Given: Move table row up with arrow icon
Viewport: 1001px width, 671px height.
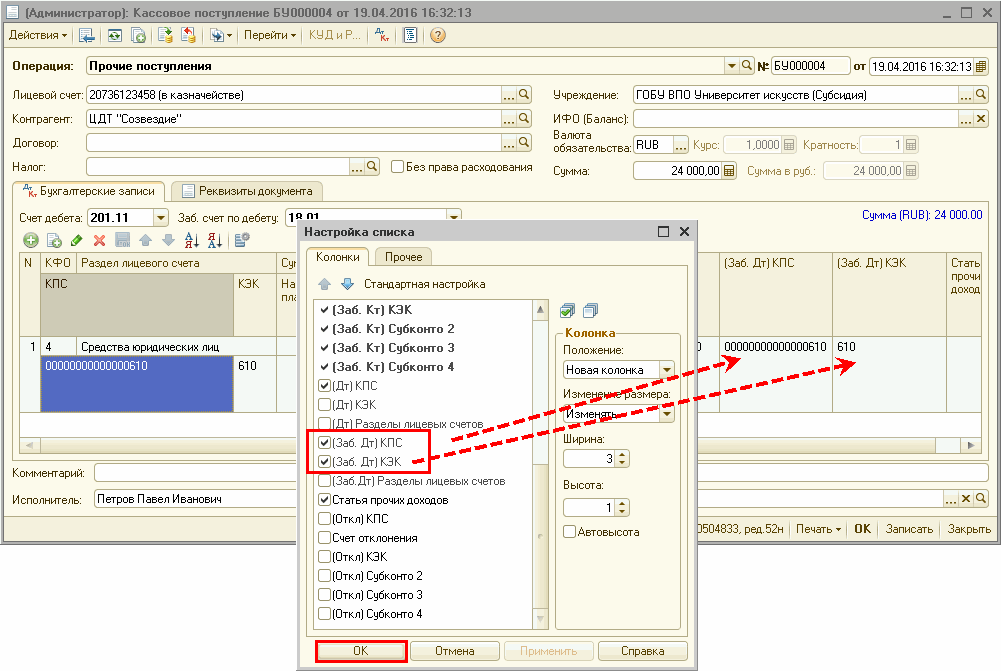Looking at the screenshot, I should point(146,240).
